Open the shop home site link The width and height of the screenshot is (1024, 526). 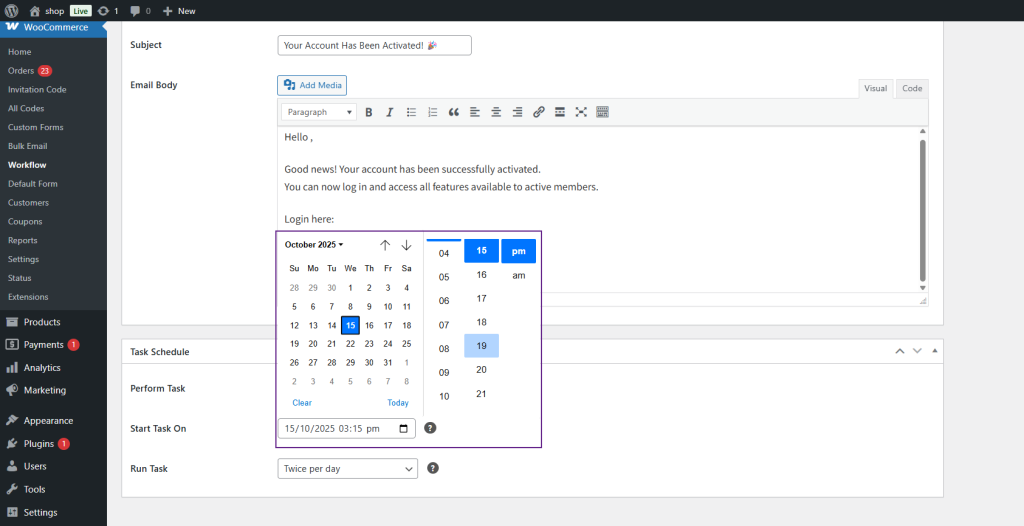pos(47,11)
